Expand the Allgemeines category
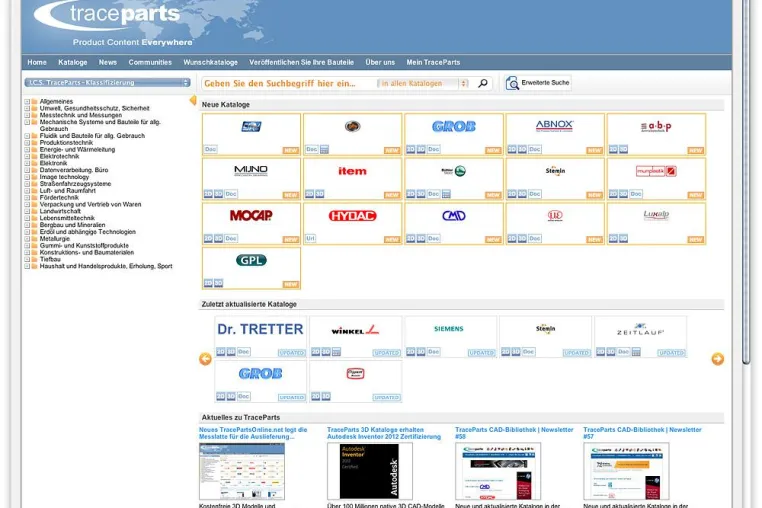The width and height of the screenshot is (762, 508). 27,102
